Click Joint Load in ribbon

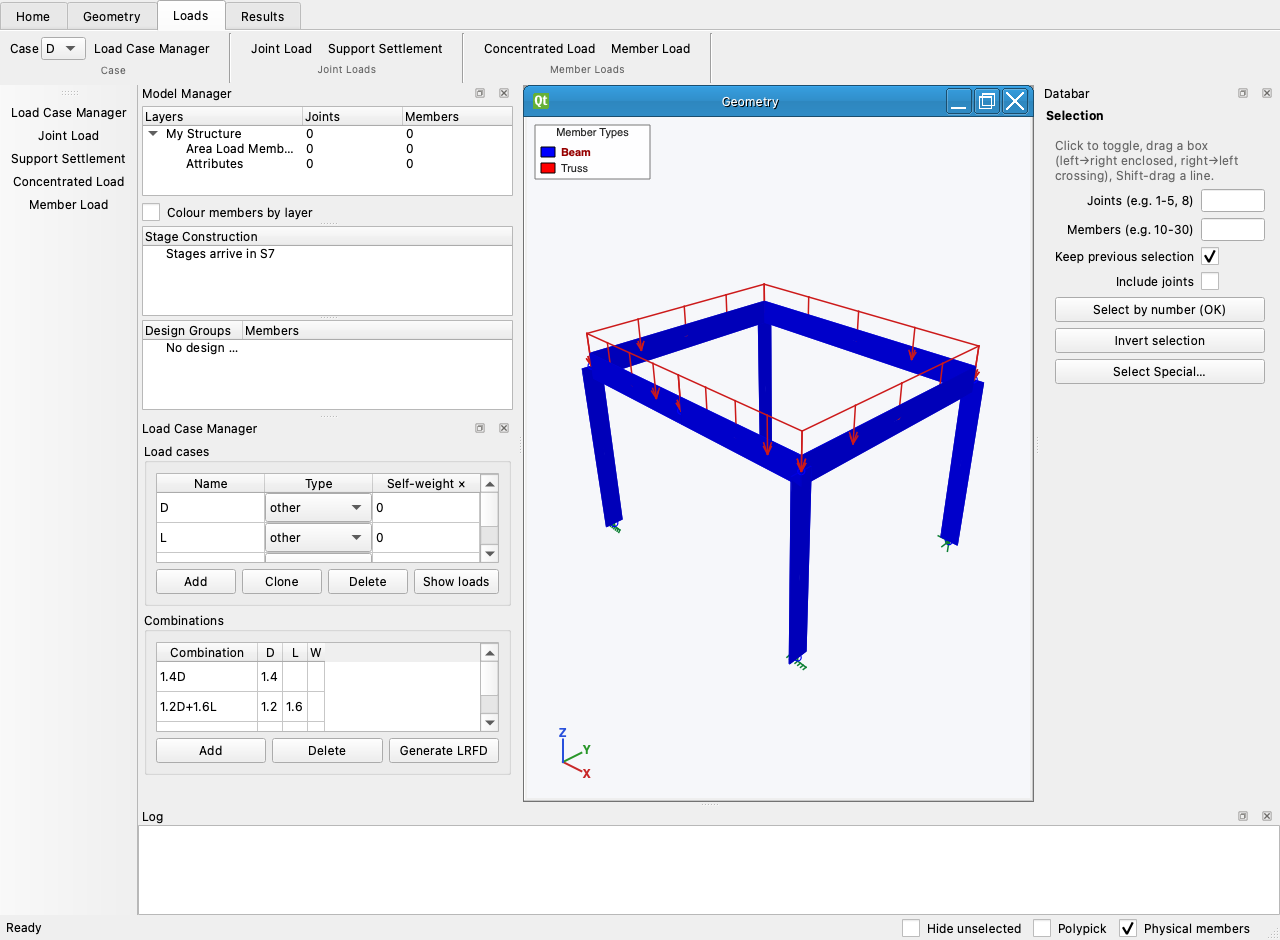click(x=281, y=48)
